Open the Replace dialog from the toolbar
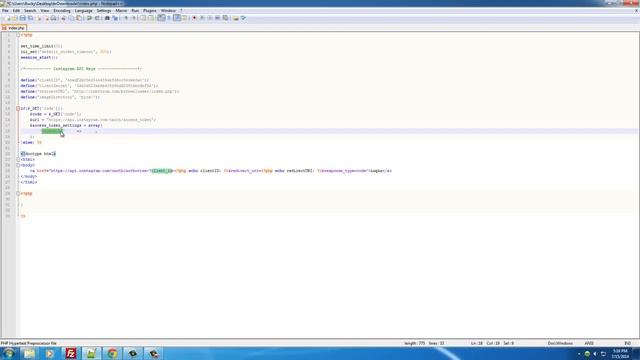 pyautogui.click(x=115, y=18)
